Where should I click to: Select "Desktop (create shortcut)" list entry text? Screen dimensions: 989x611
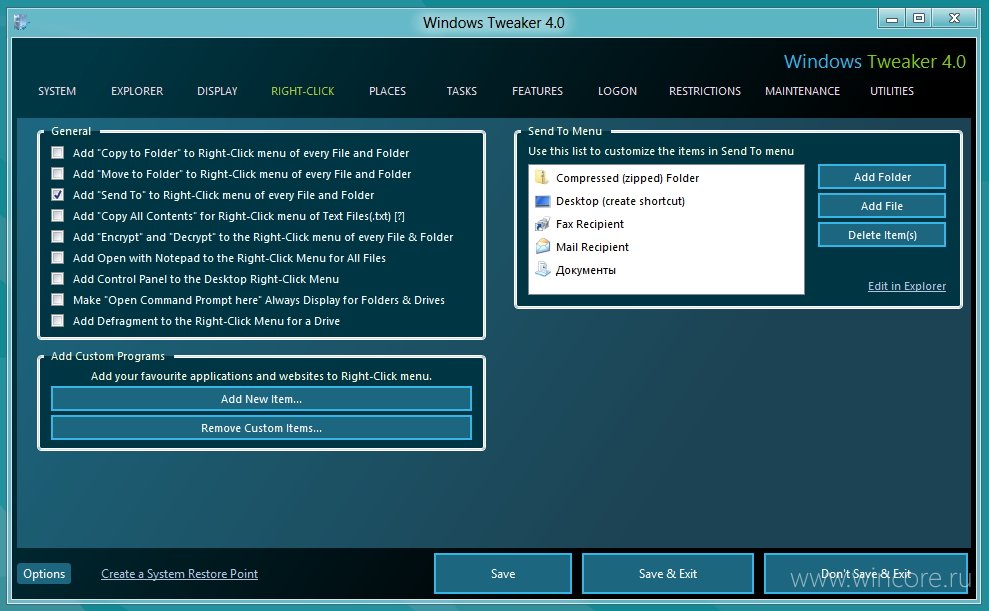tap(620, 201)
